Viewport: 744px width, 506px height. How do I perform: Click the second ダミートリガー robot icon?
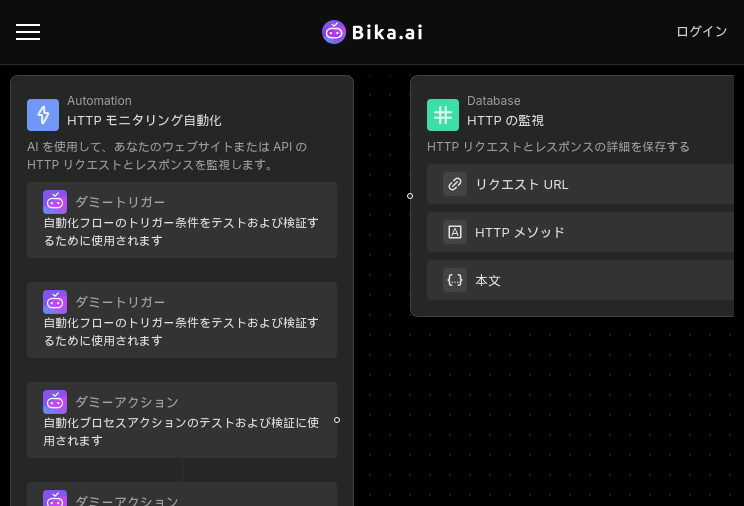click(x=55, y=302)
